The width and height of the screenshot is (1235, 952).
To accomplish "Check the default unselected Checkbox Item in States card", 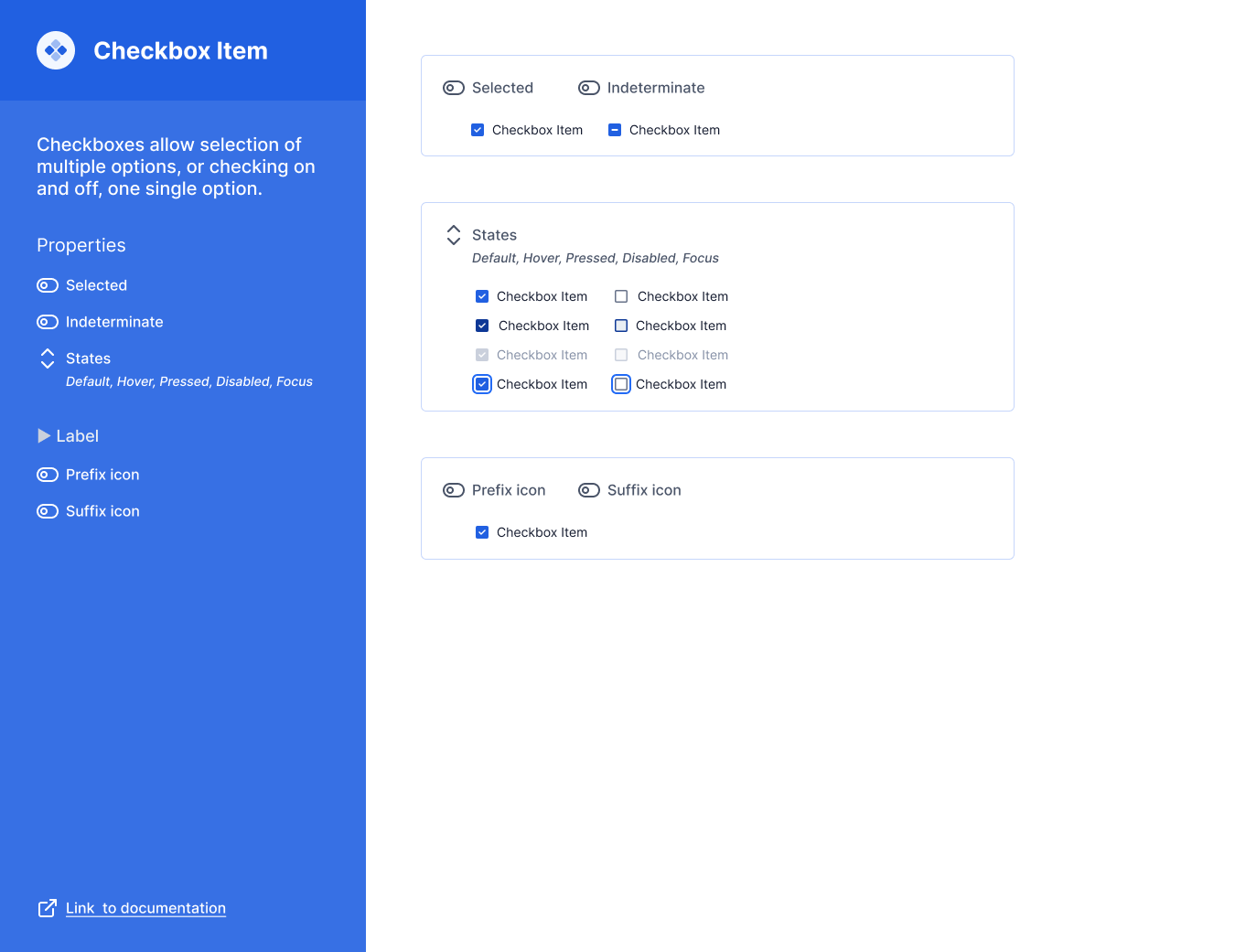I will pyautogui.click(x=621, y=296).
